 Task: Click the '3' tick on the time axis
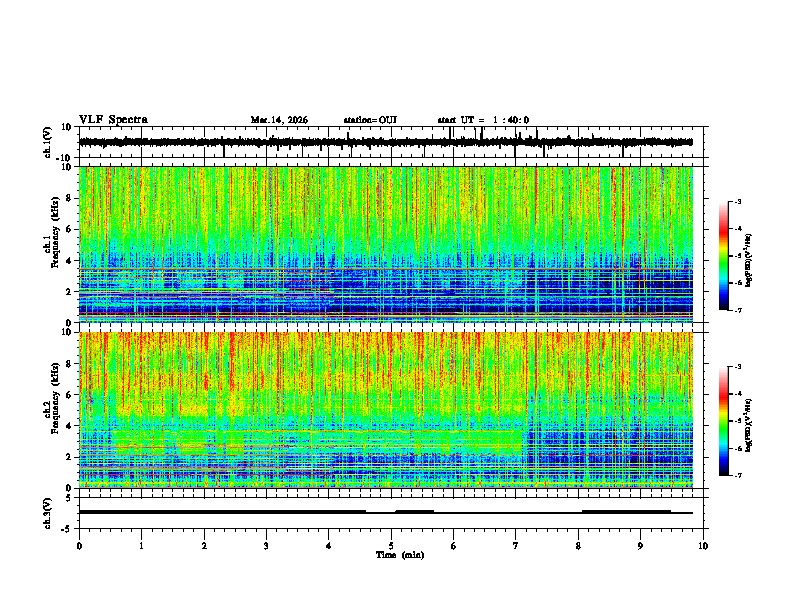click(266, 546)
